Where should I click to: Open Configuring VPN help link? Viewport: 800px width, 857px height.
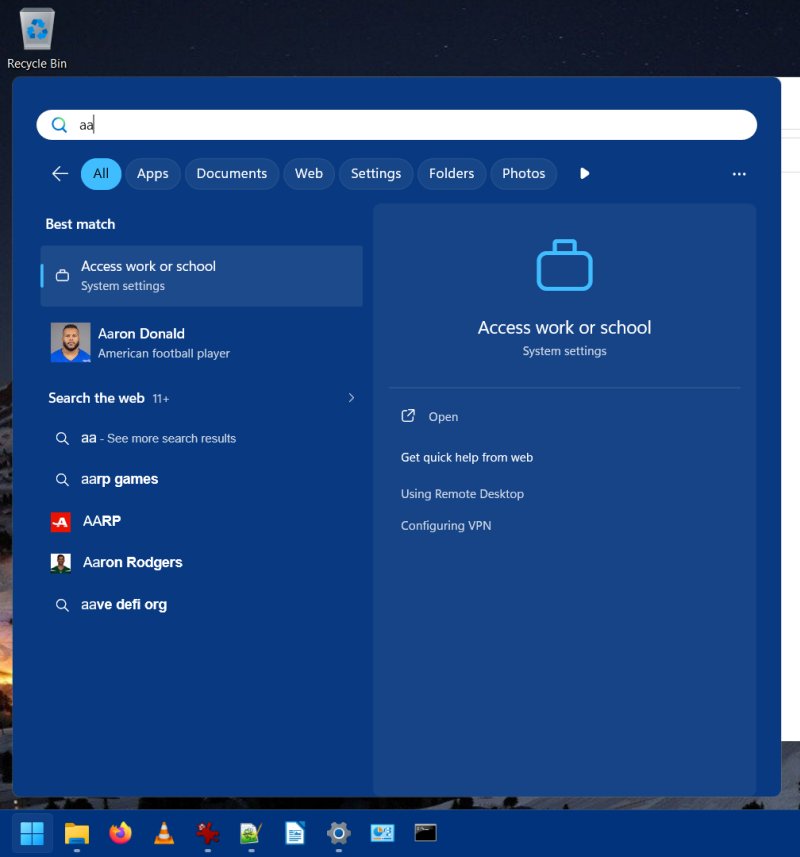446,525
